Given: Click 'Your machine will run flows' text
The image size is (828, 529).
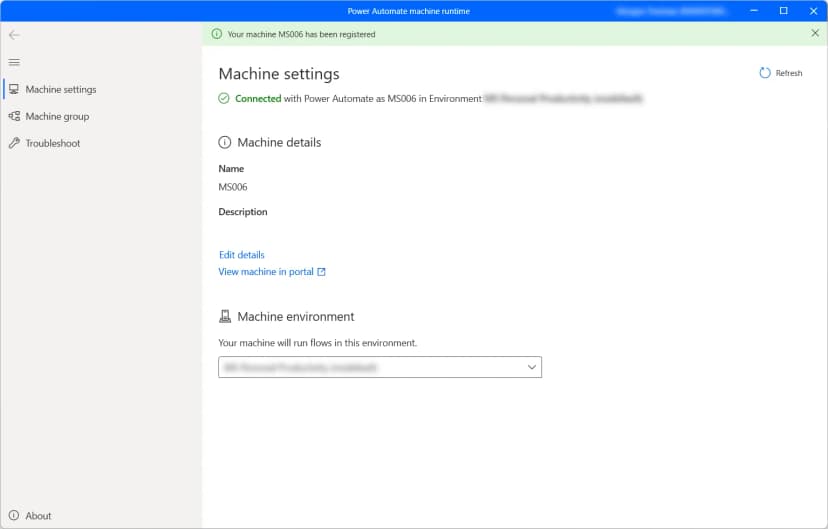Looking at the screenshot, I should tap(317, 343).
